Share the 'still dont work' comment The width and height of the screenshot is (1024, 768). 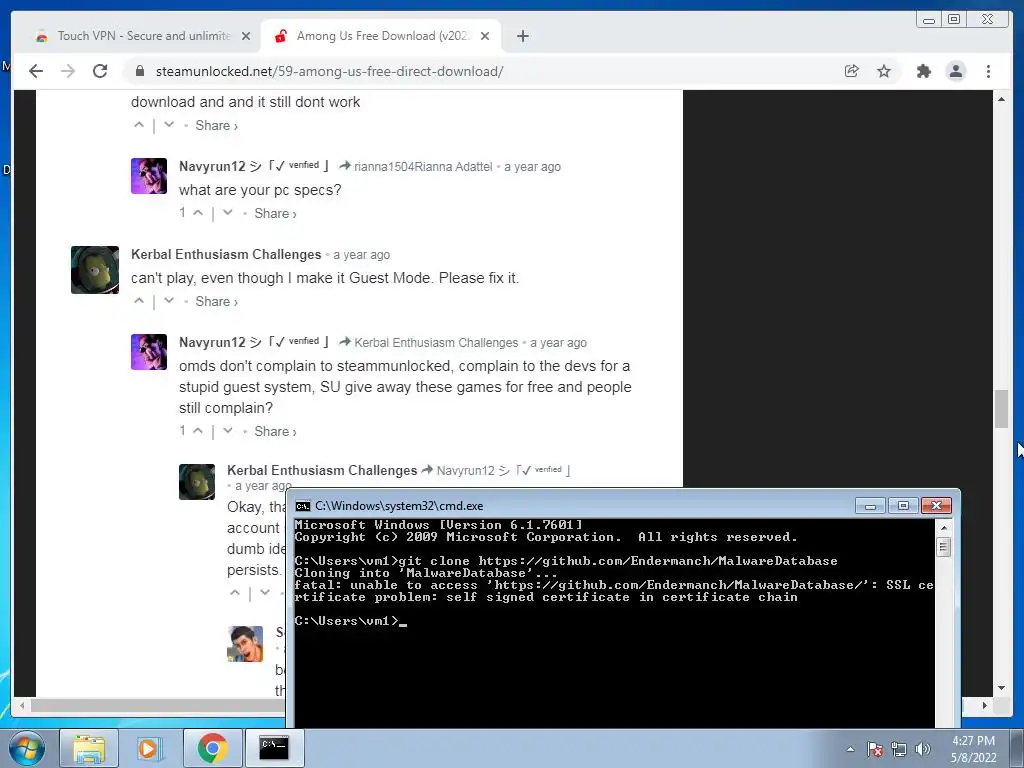click(216, 125)
